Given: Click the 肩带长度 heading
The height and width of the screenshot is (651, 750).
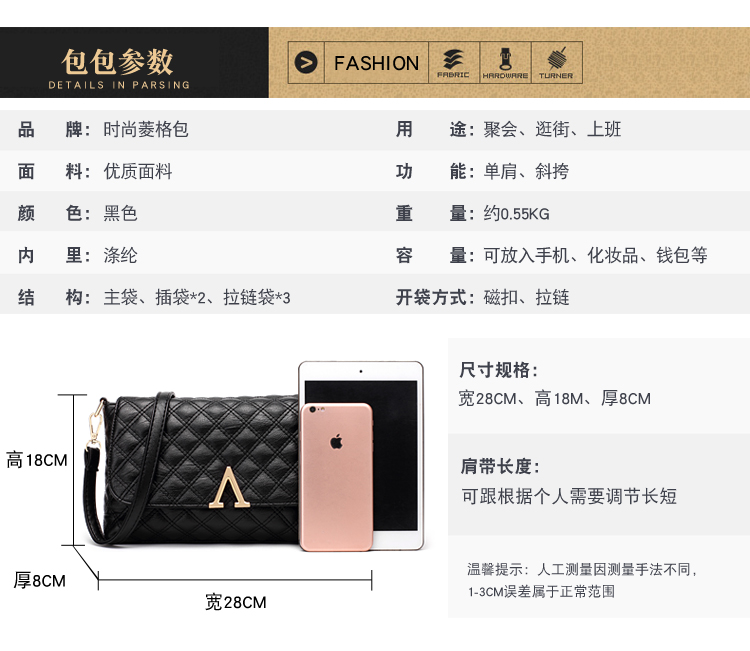Looking at the screenshot, I should 500,466.
